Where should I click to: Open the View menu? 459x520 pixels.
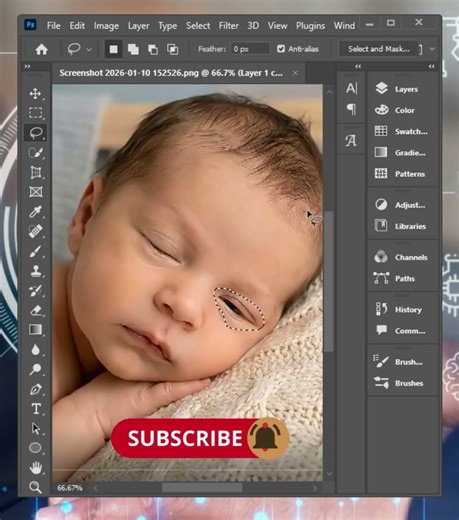pos(277,26)
